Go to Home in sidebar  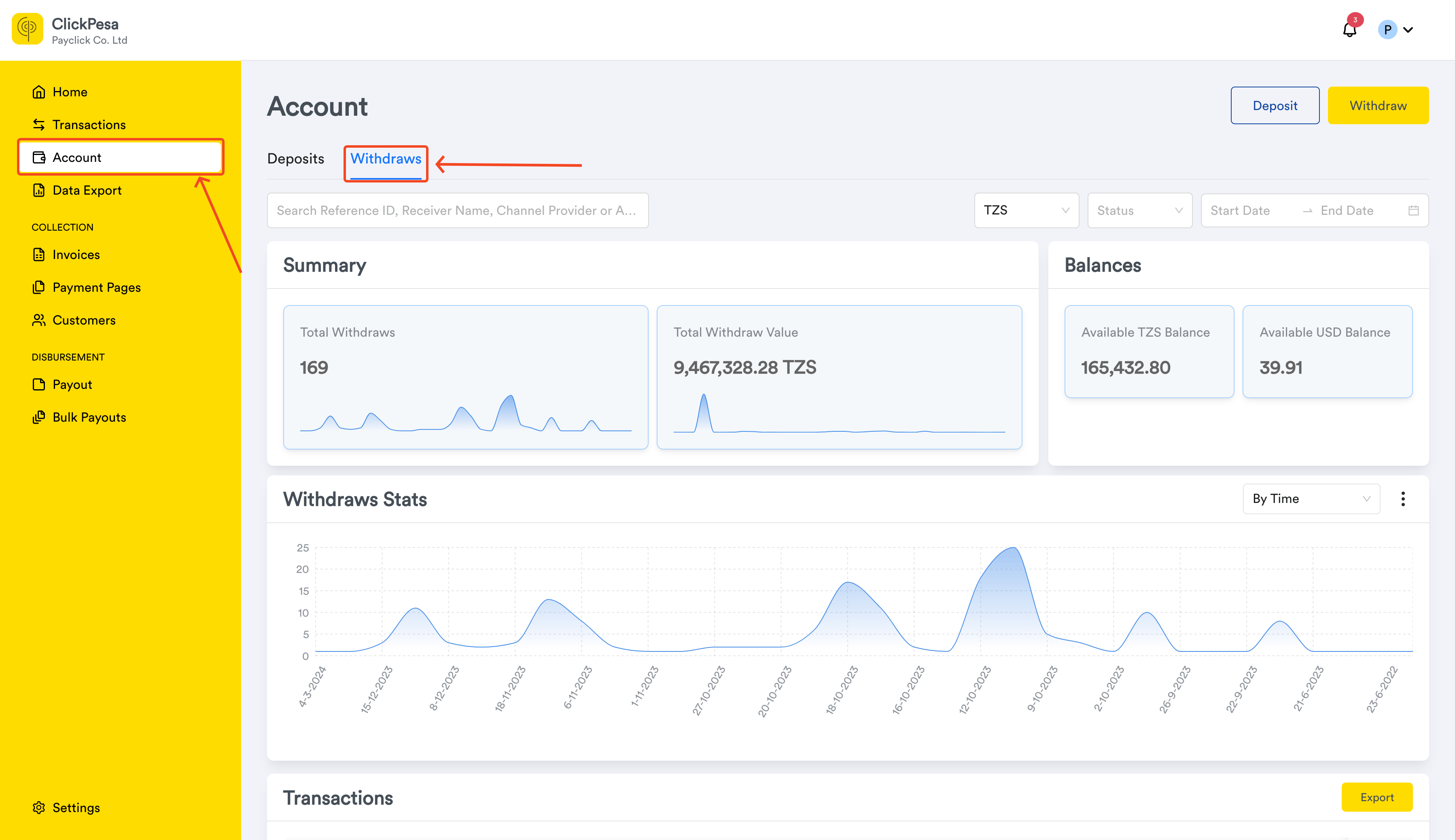[x=70, y=92]
